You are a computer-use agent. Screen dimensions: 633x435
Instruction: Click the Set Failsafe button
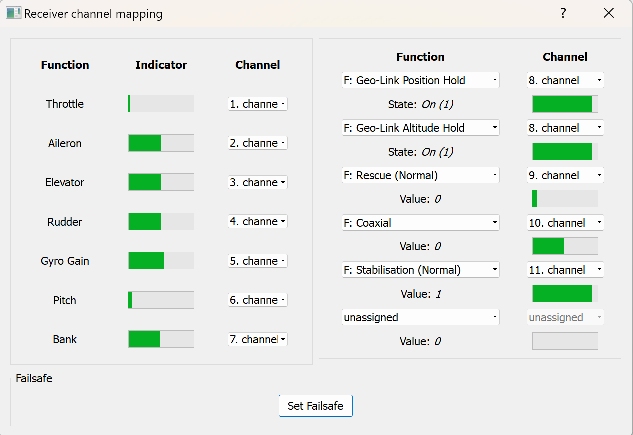[x=316, y=406]
